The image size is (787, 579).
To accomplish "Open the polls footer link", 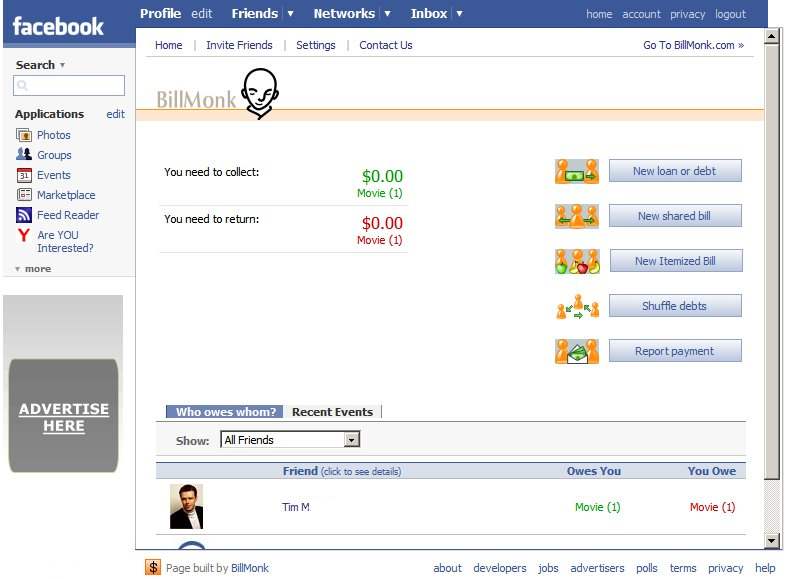I will (646, 568).
